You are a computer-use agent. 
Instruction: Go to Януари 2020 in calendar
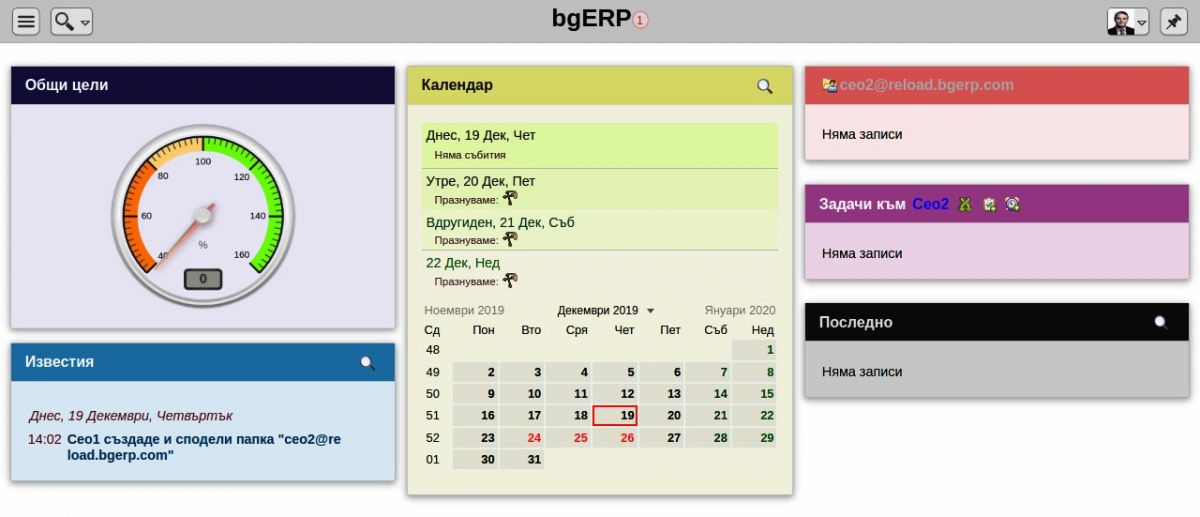740,310
